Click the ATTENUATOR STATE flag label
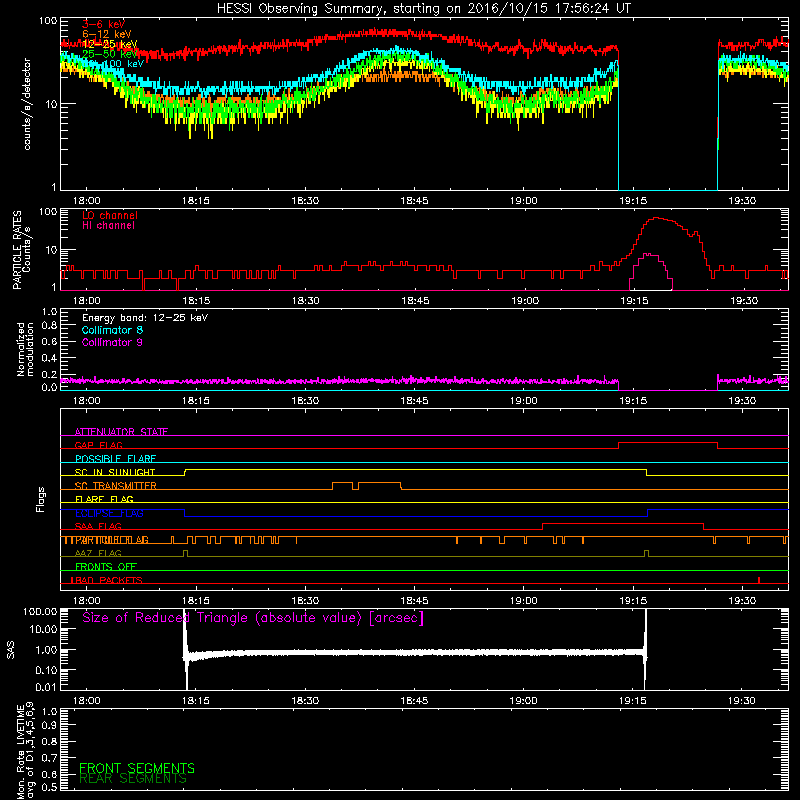Image resolution: width=800 pixels, height=800 pixels. (121, 432)
